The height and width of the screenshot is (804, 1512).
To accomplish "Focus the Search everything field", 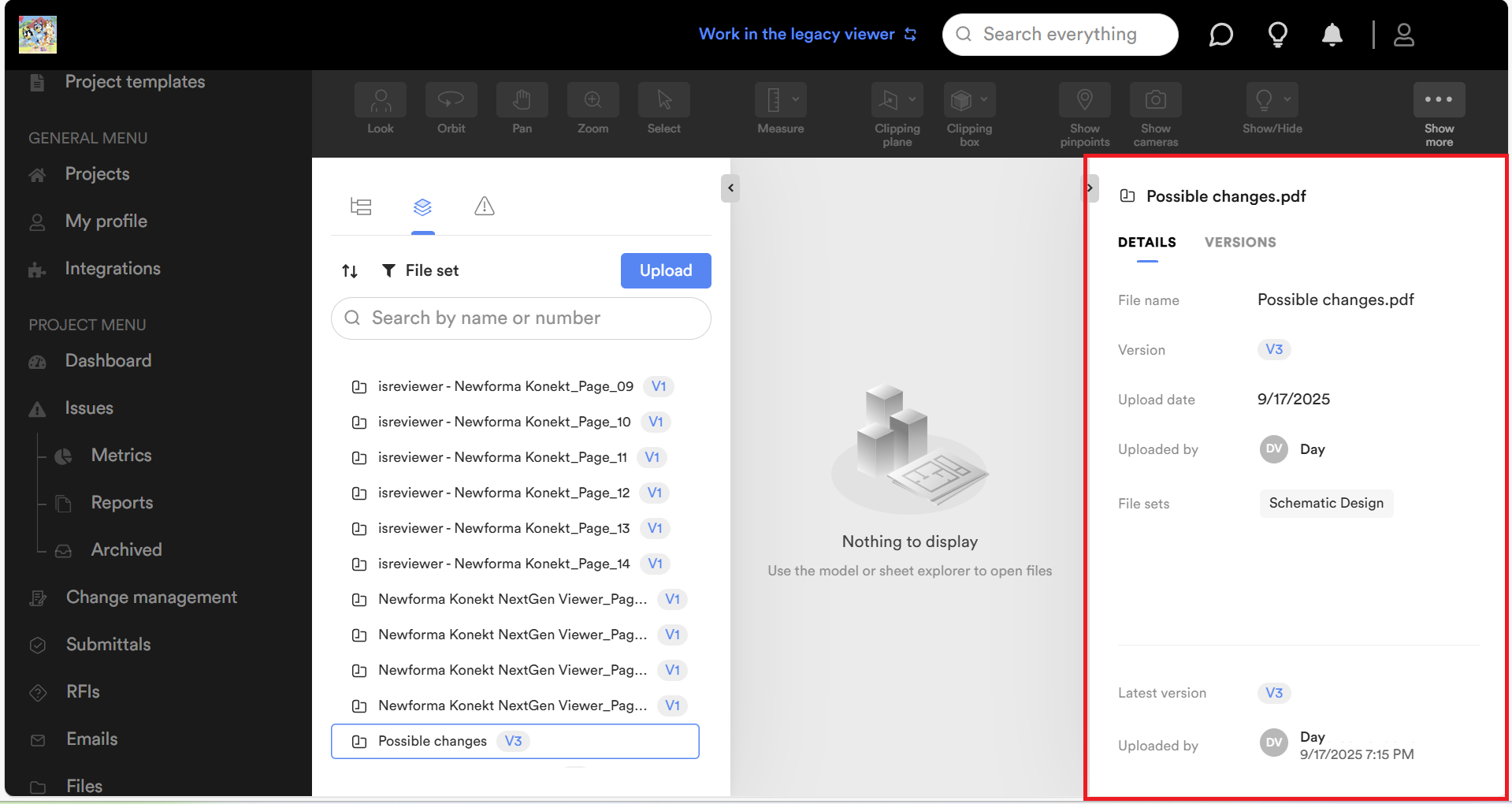I will point(1060,35).
